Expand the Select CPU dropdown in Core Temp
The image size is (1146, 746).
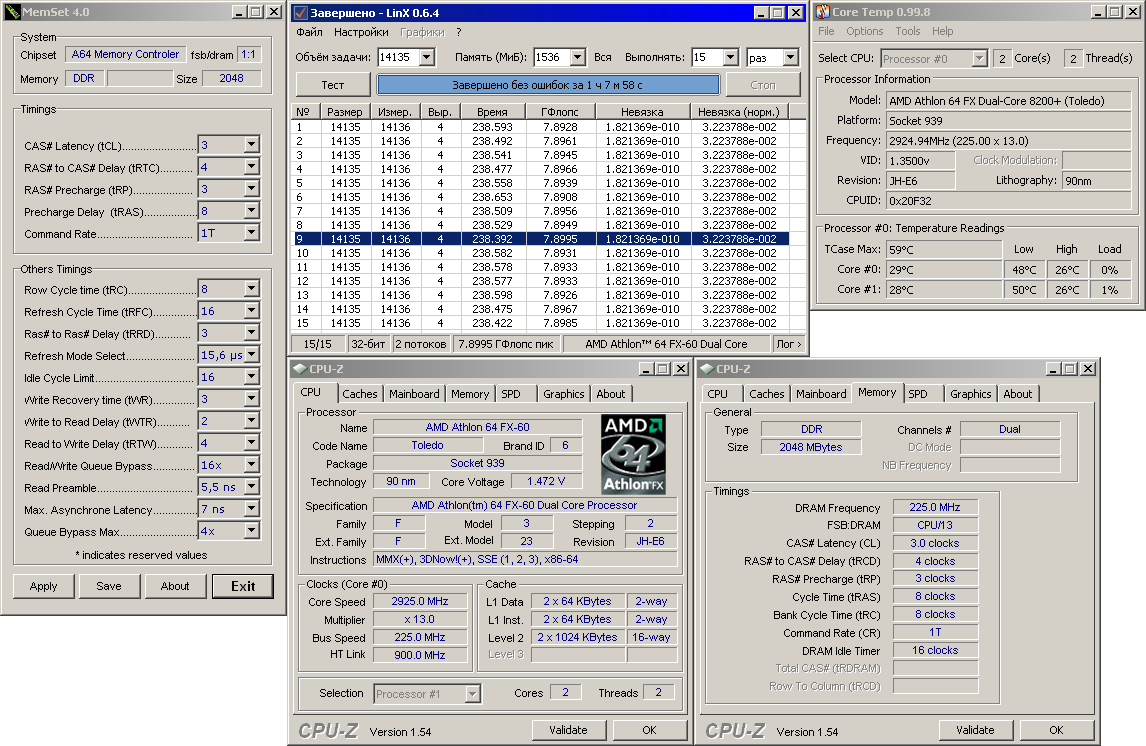coord(979,59)
